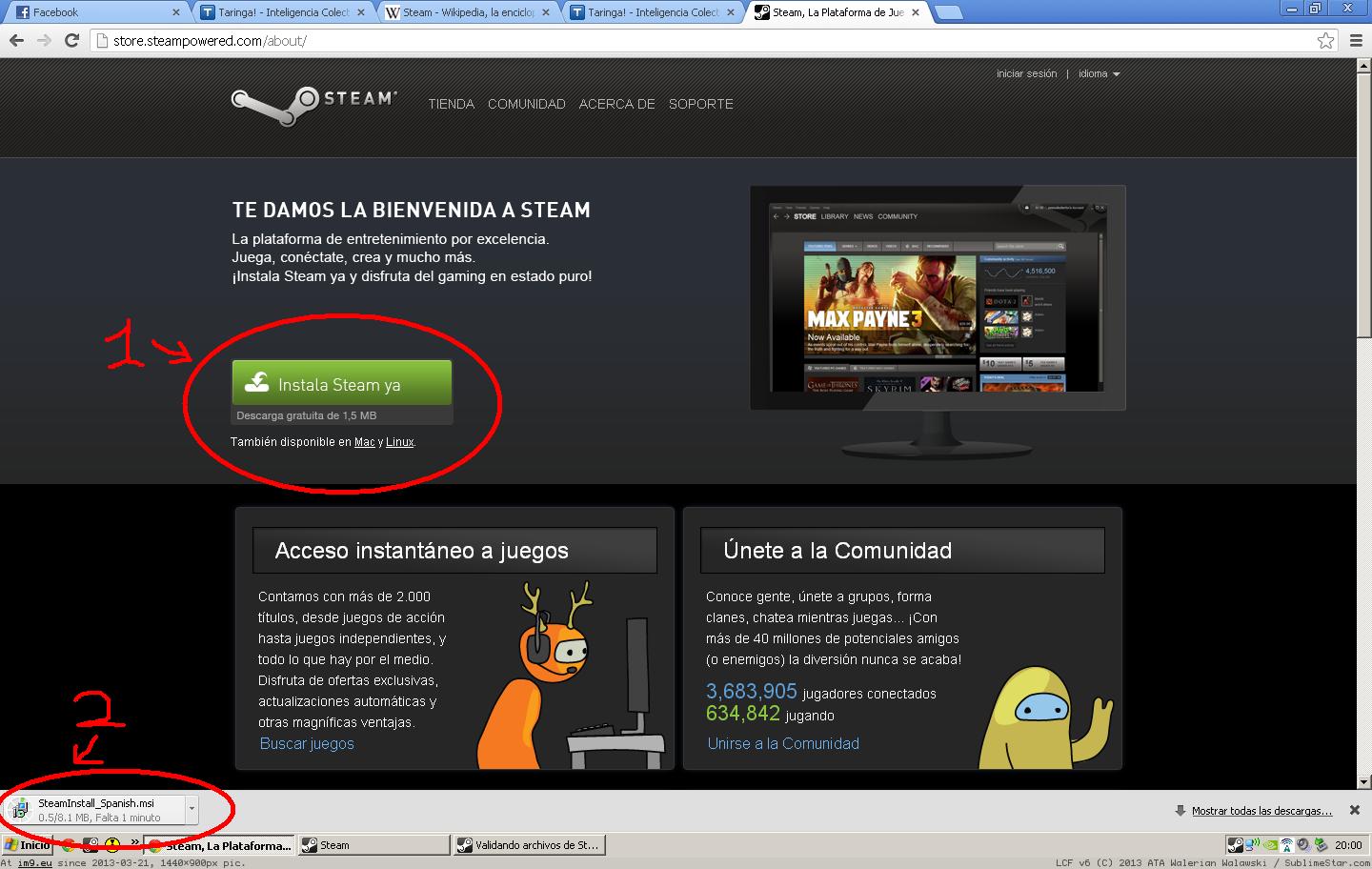1372x869 pixels.
Task: Click the Instala Steam ya button
Action: pyautogui.click(x=342, y=383)
